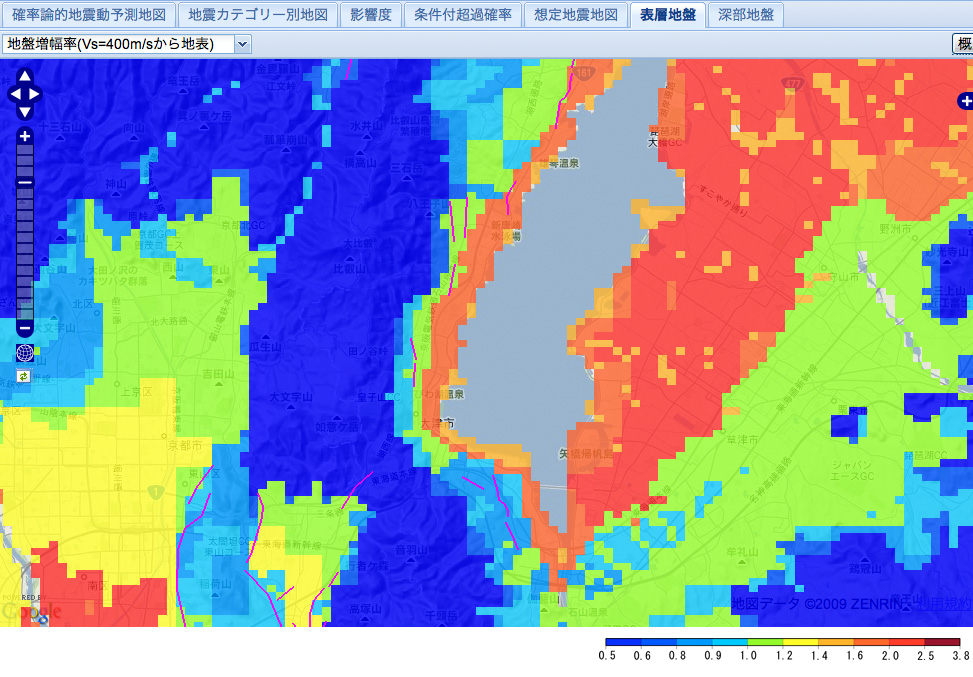Switch to the 確率論的地震動予測地図 tab
The image size is (973, 677).
pos(89,15)
